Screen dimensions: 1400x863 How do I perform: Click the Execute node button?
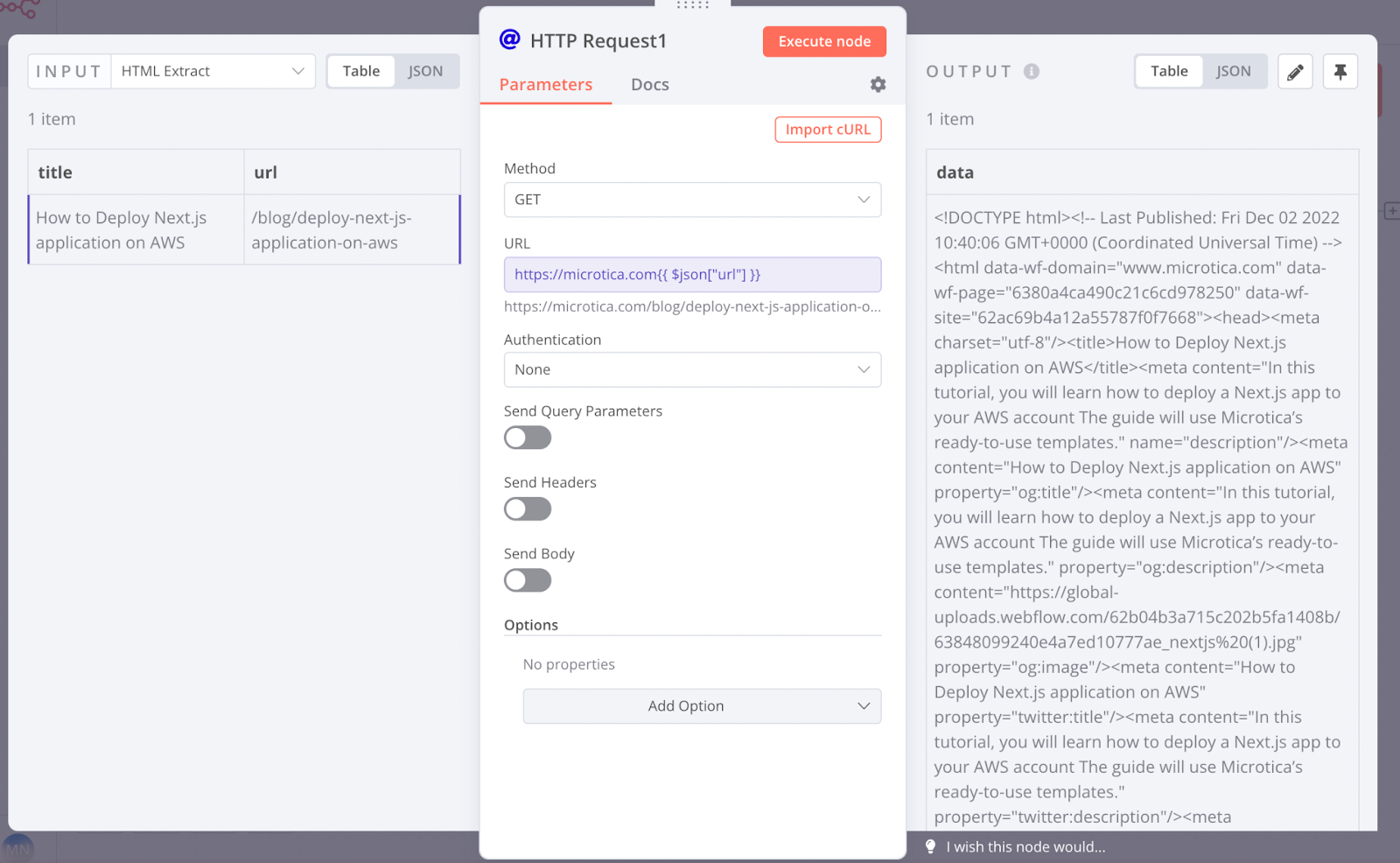824,41
